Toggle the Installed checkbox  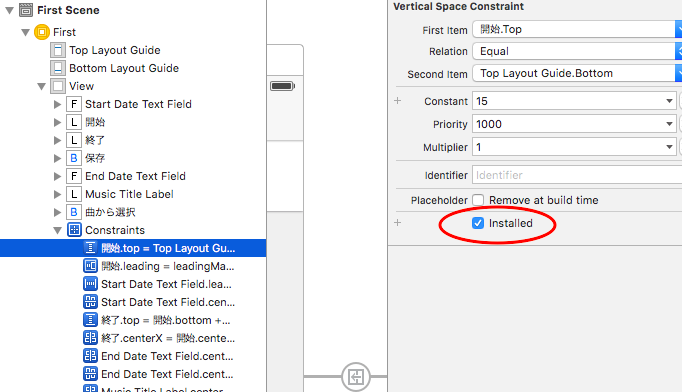(478, 223)
